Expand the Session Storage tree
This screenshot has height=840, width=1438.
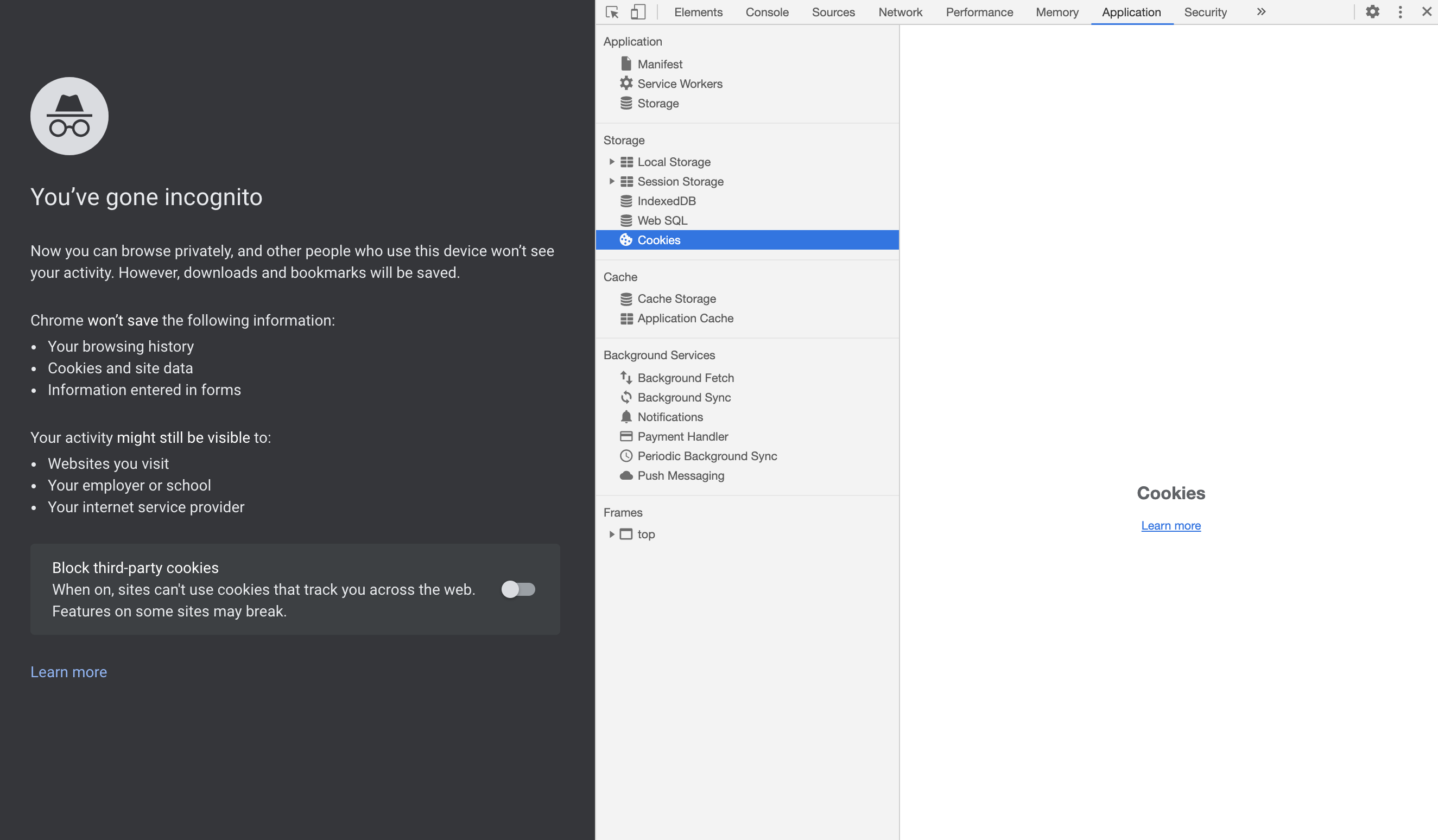pyautogui.click(x=611, y=181)
